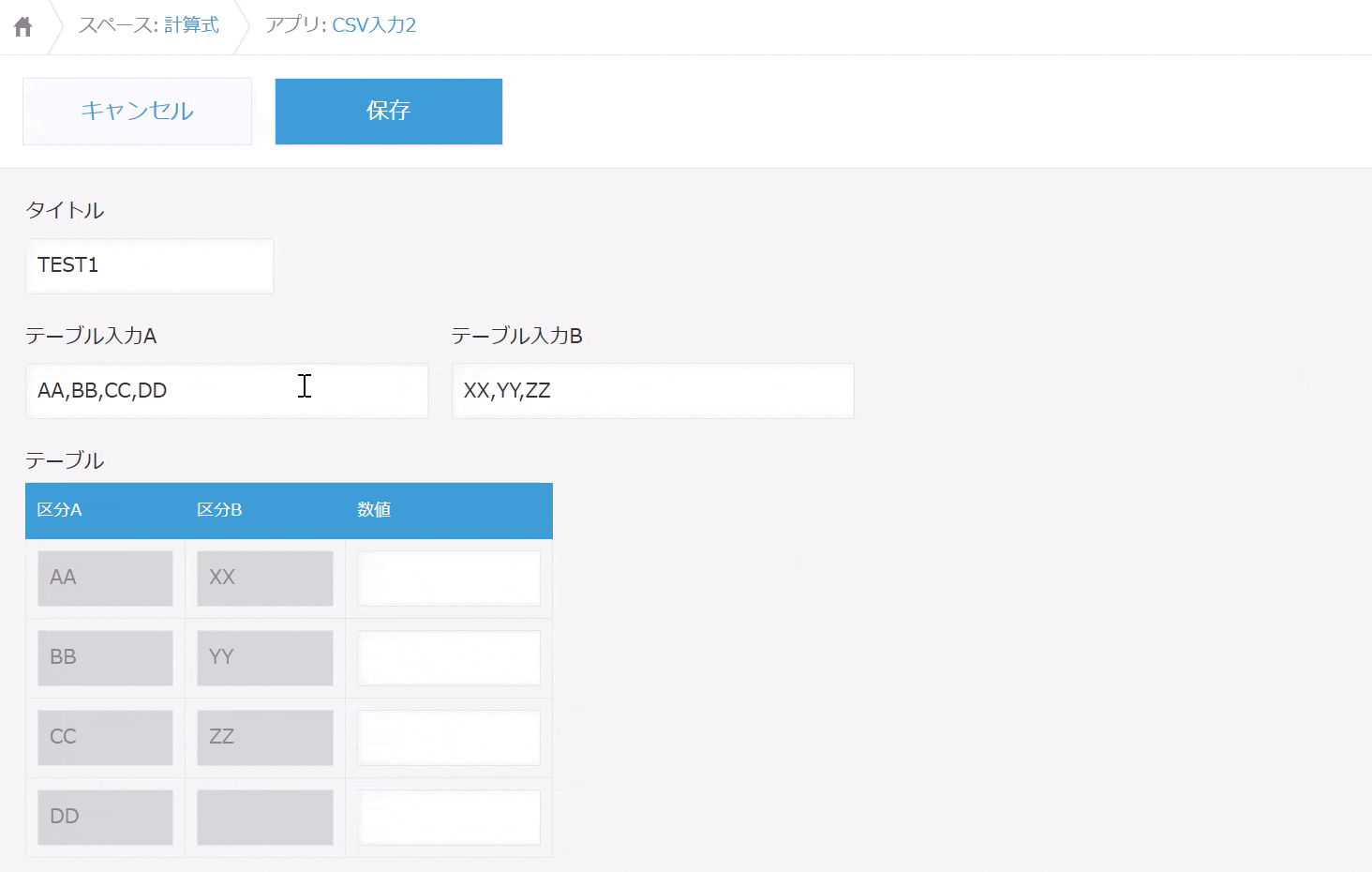Click the 数値 field in the BB row

[449, 658]
